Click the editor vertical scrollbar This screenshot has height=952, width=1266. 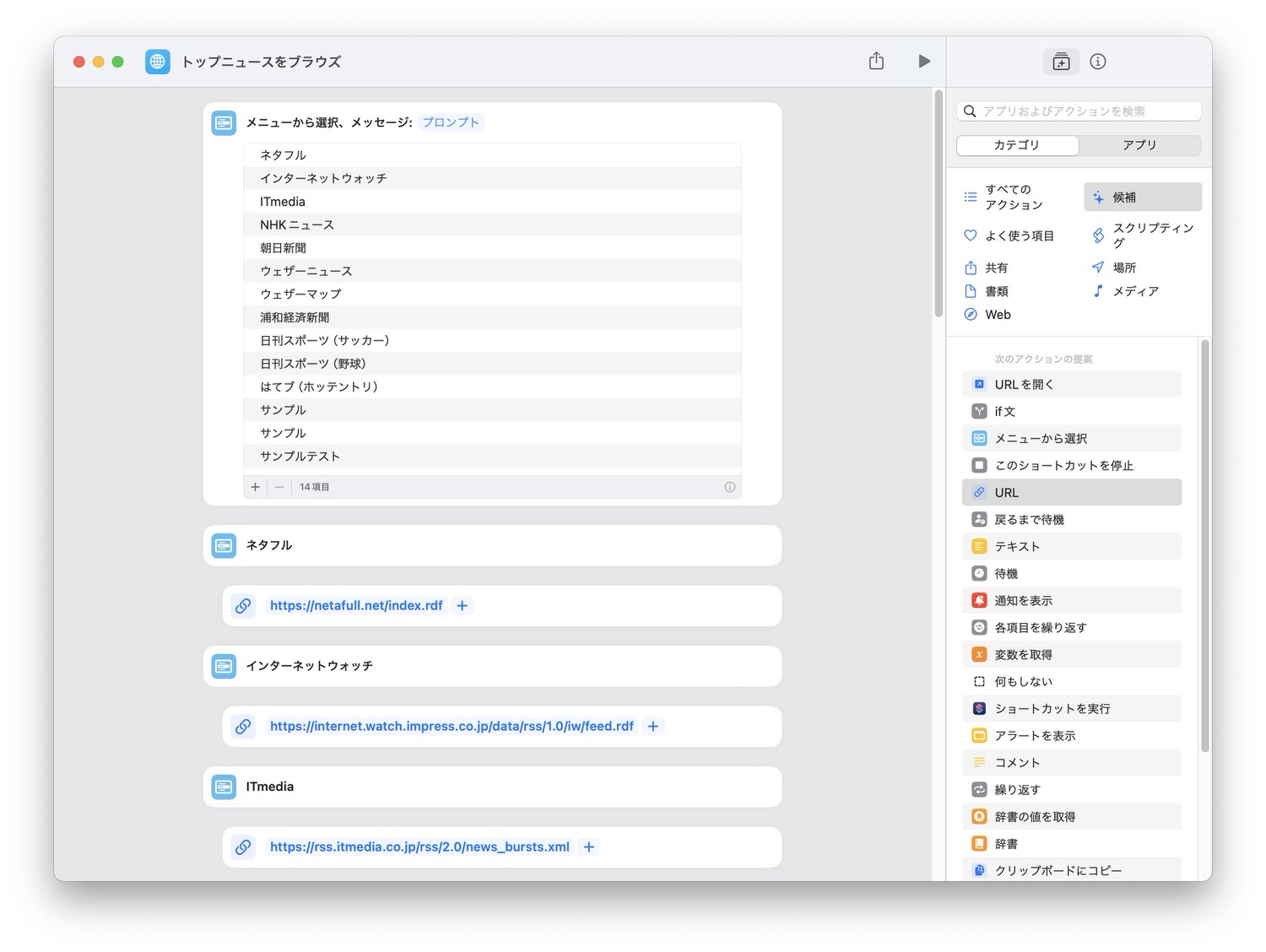click(x=939, y=203)
